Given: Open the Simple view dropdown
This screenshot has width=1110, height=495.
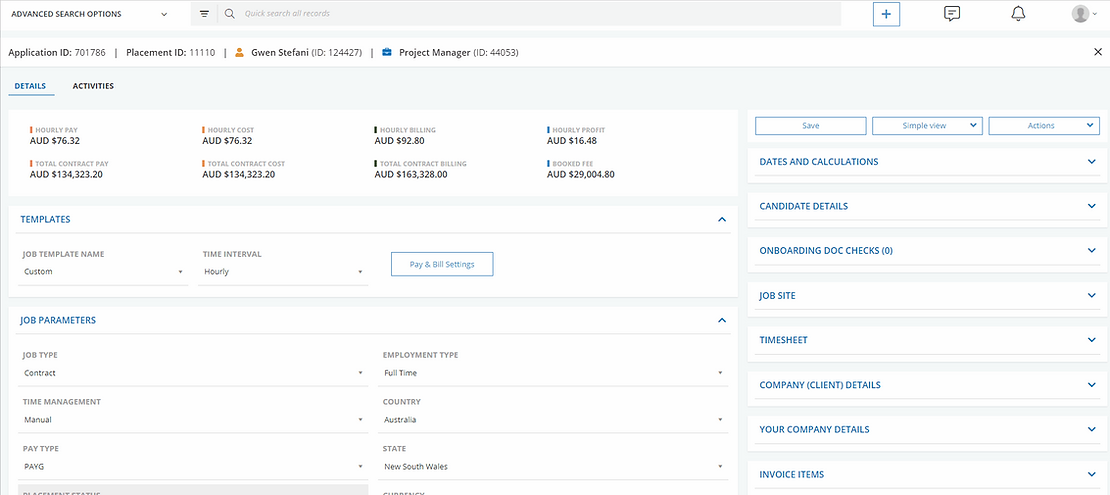Looking at the screenshot, I should coord(925,126).
